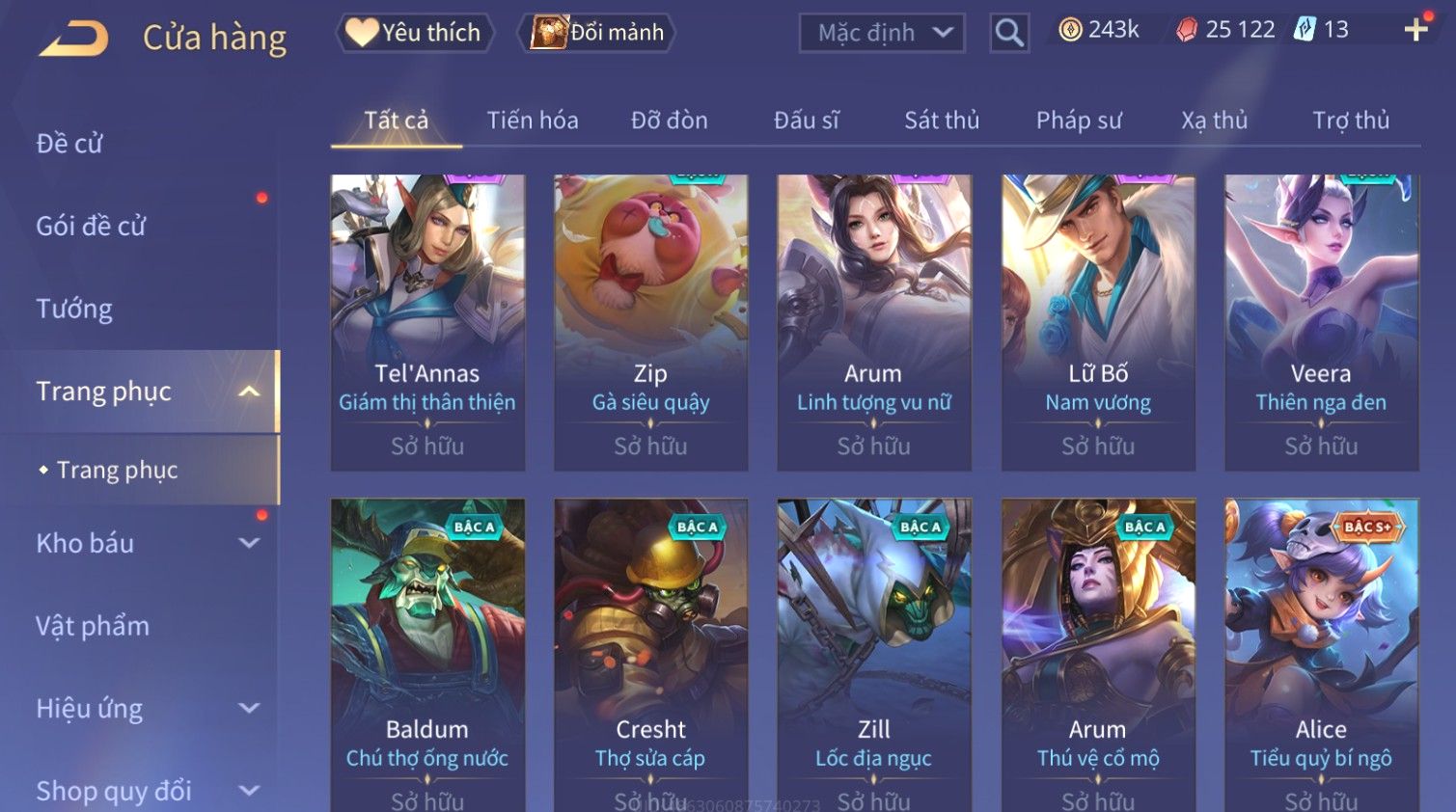Open the Mặc định sort dropdown
This screenshot has width=1456, height=812.
click(x=882, y=33)
